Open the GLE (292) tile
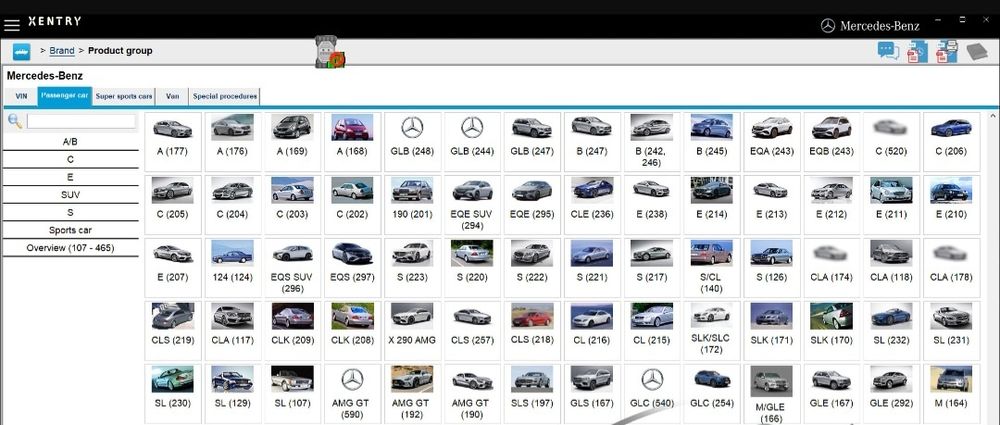 click(x=892, y=393)
